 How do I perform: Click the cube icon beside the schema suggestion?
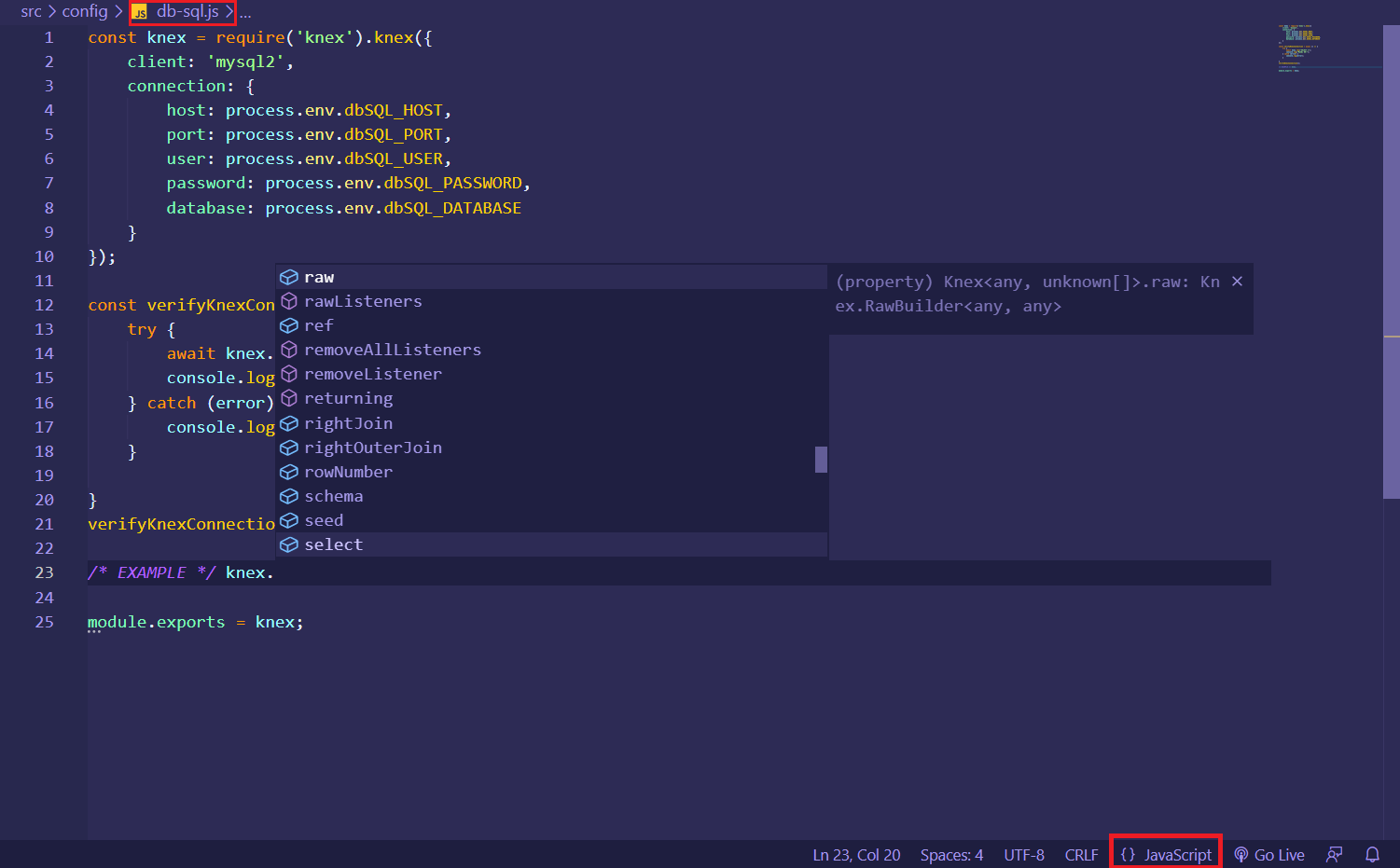tap(289, 495)
